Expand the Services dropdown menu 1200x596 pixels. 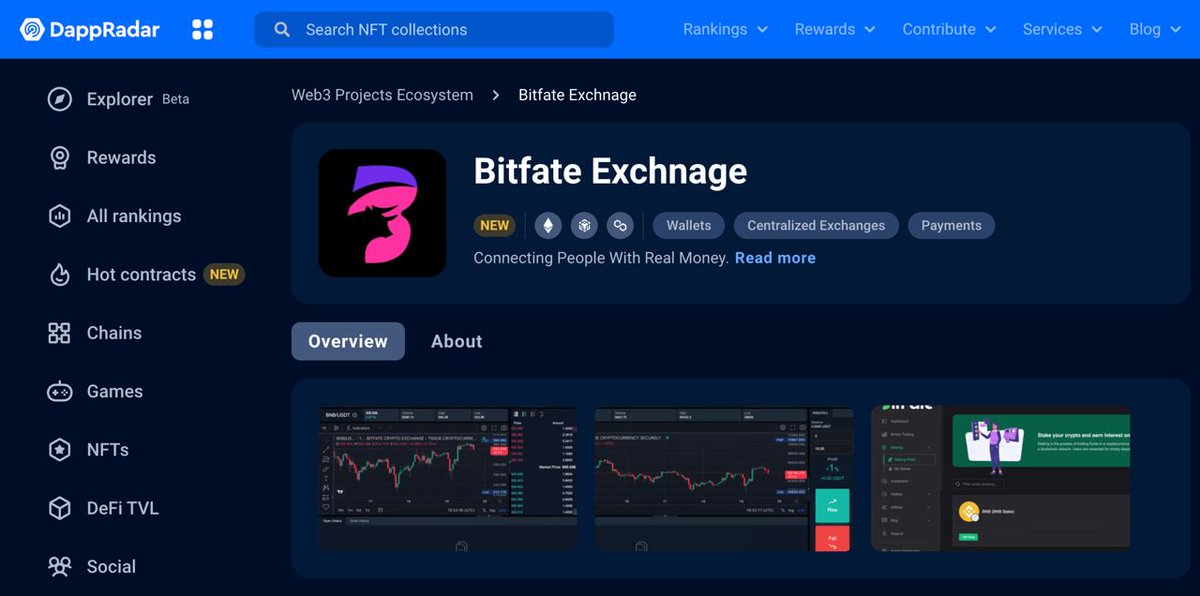pos(1062,30)
